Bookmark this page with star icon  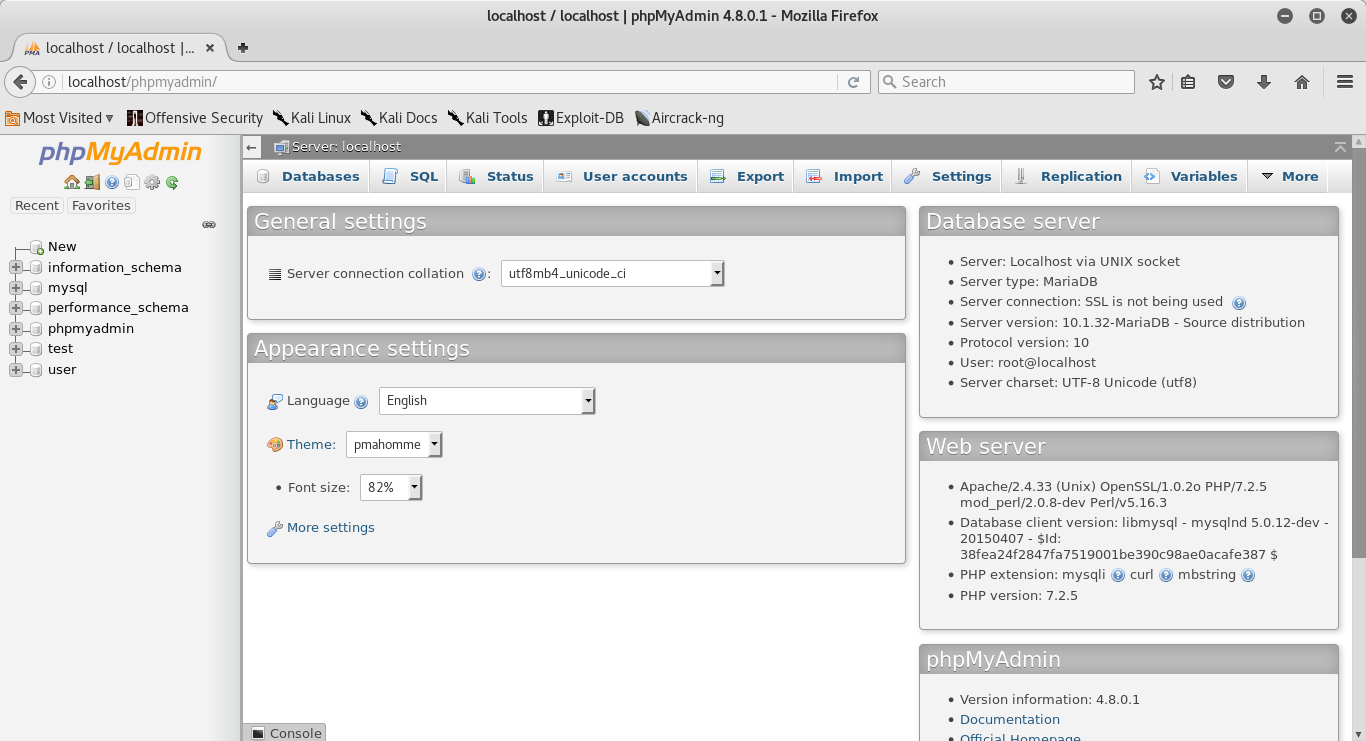tap(1157, 82)
